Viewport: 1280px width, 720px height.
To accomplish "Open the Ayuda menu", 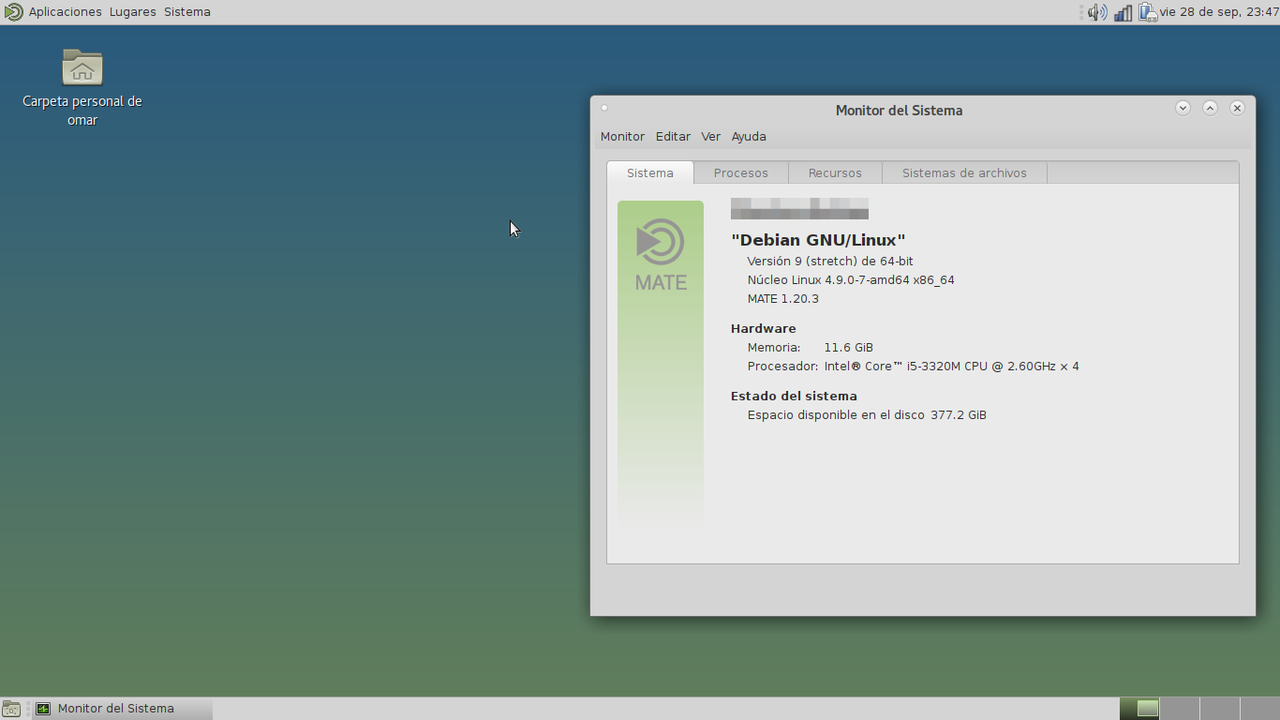I will (749, 136).
